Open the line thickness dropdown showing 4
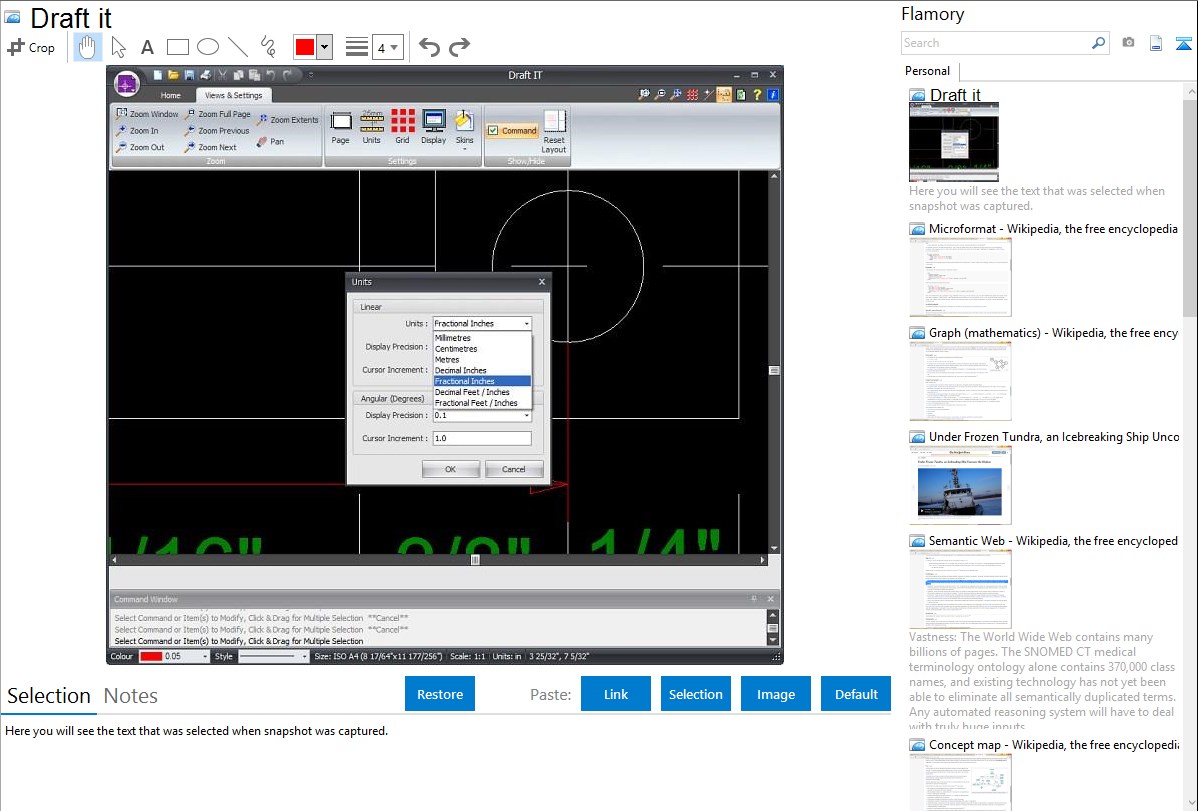Viewport: 1198px width, 811px height. pyautogui.click(x=387, y=47)
